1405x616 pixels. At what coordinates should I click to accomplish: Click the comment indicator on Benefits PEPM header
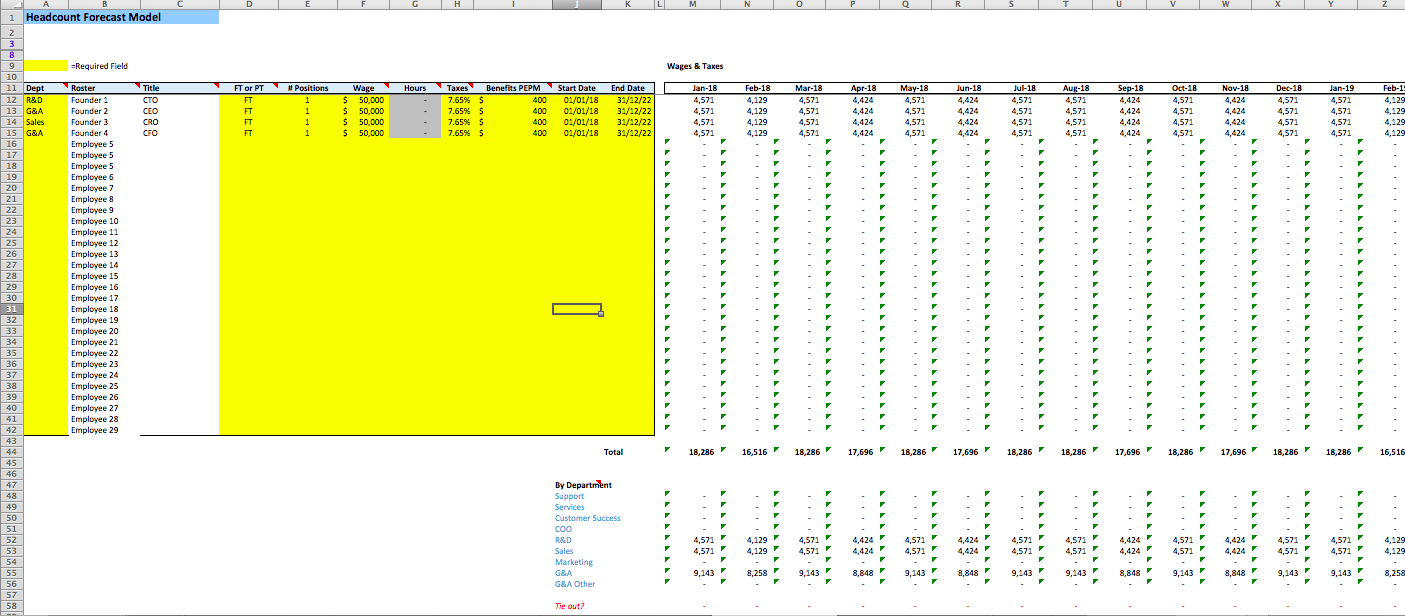548,87
